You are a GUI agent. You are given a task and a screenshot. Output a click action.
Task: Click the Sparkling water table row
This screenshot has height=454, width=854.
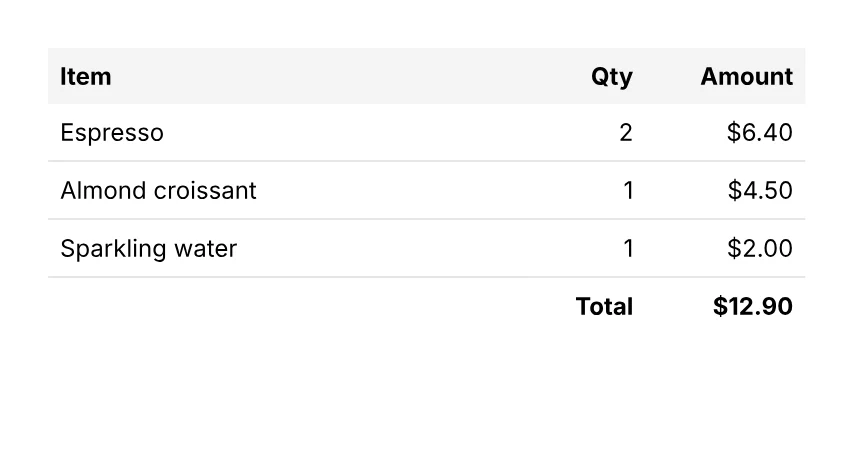tap(426, 249)
